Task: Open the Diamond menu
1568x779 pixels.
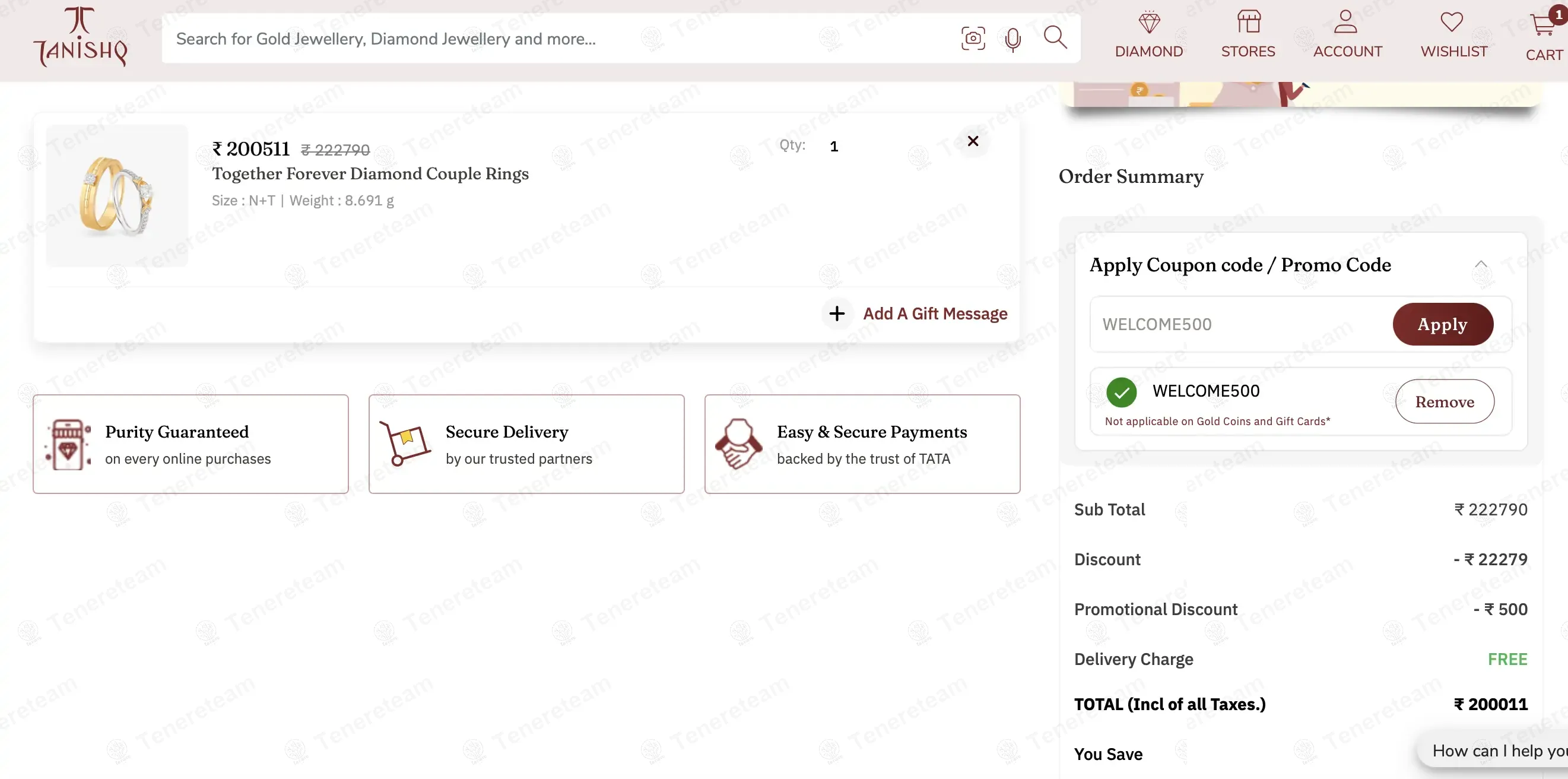Action: [x=1148, y=34]
